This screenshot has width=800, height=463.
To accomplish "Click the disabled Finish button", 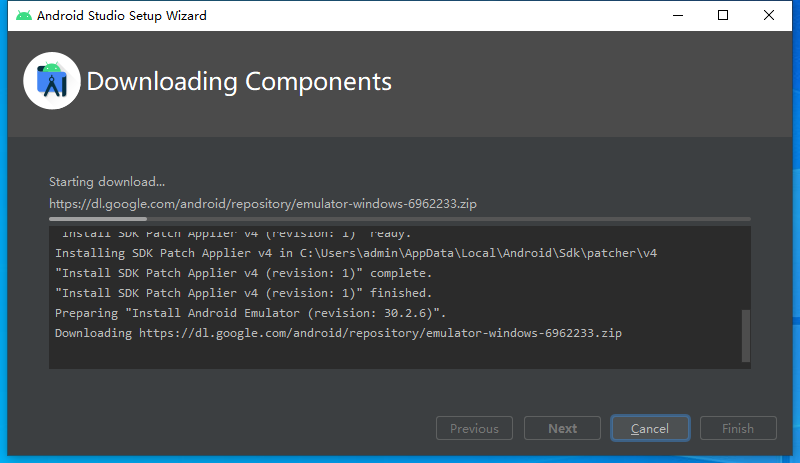I will pyautogui.click(x=738, y=428).
